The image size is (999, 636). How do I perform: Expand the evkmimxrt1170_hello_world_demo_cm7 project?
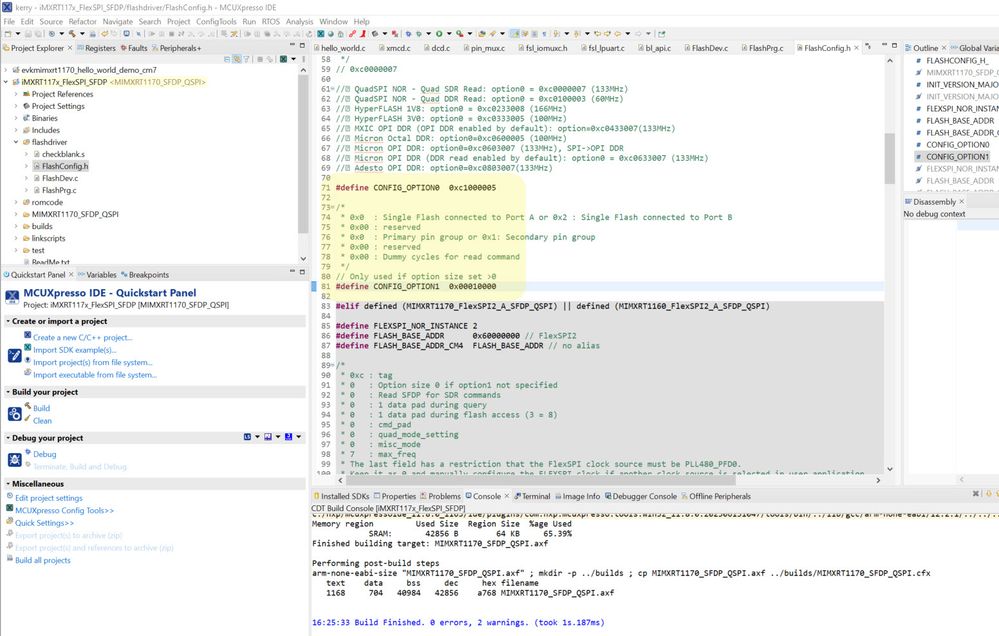6,70
